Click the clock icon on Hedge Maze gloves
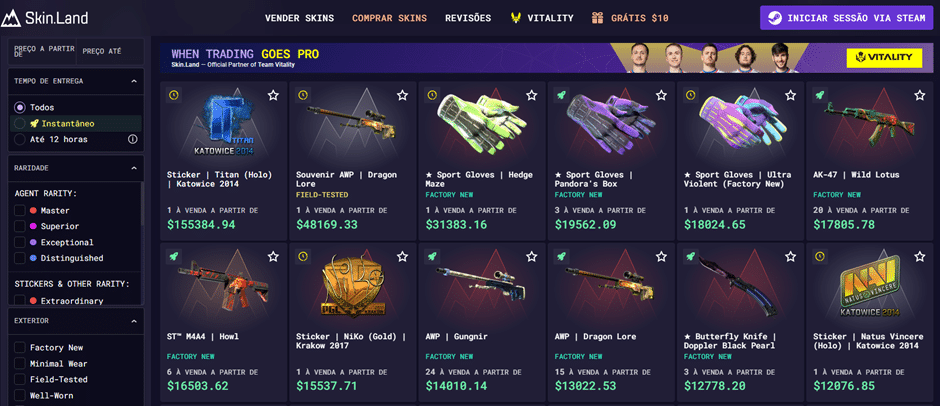940x406 pixels. pos(431,95)
